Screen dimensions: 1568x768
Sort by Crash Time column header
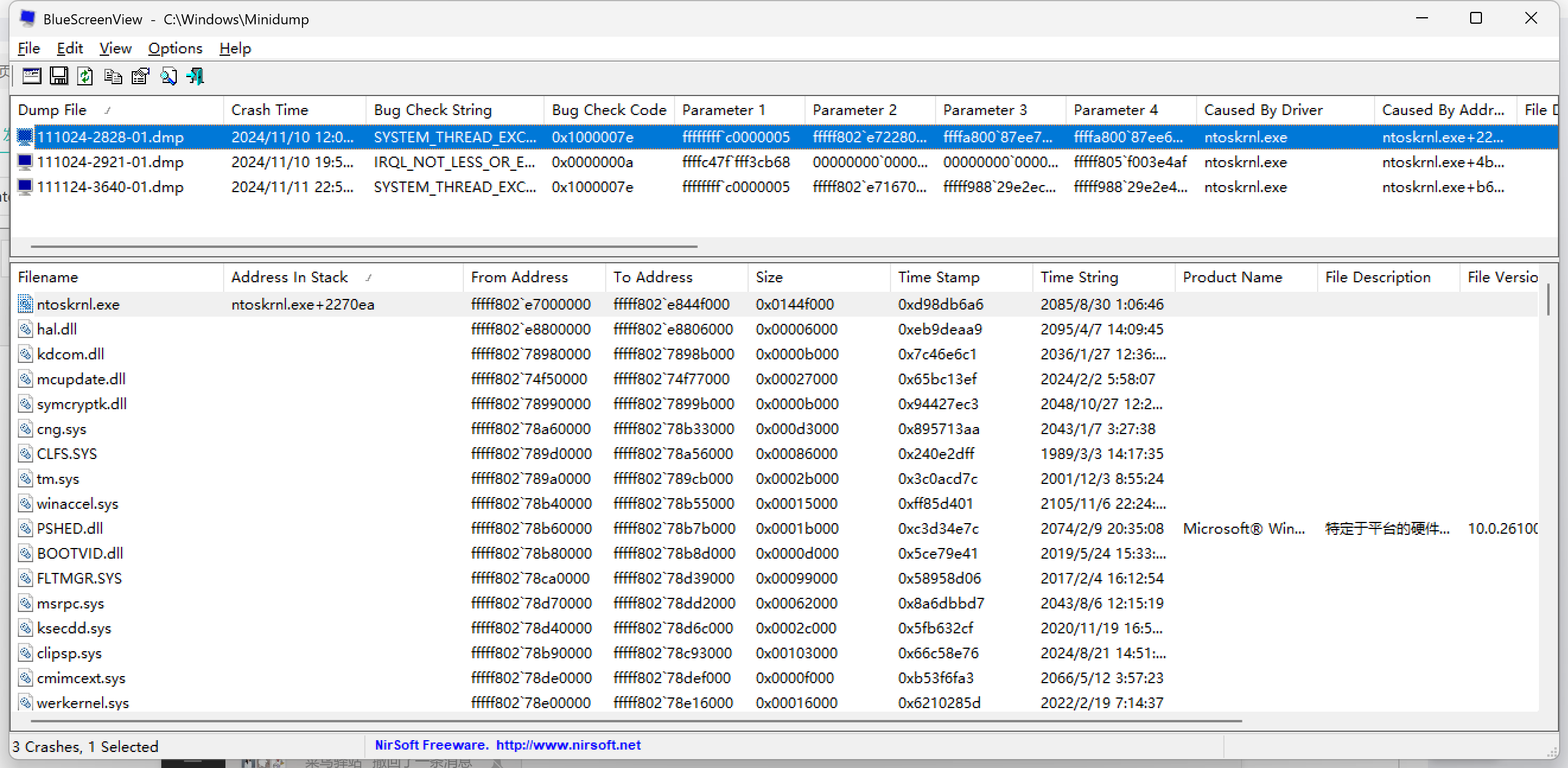coord(295,110)
